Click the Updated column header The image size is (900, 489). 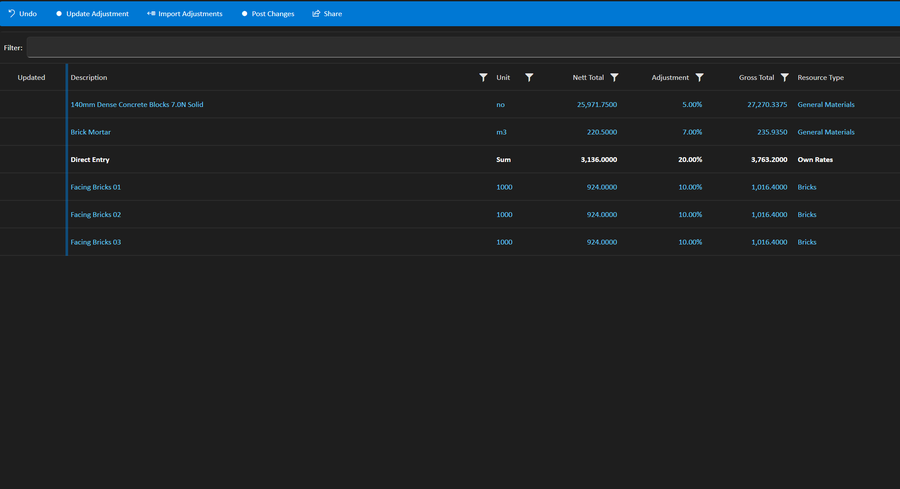click(x=31, y=77)
